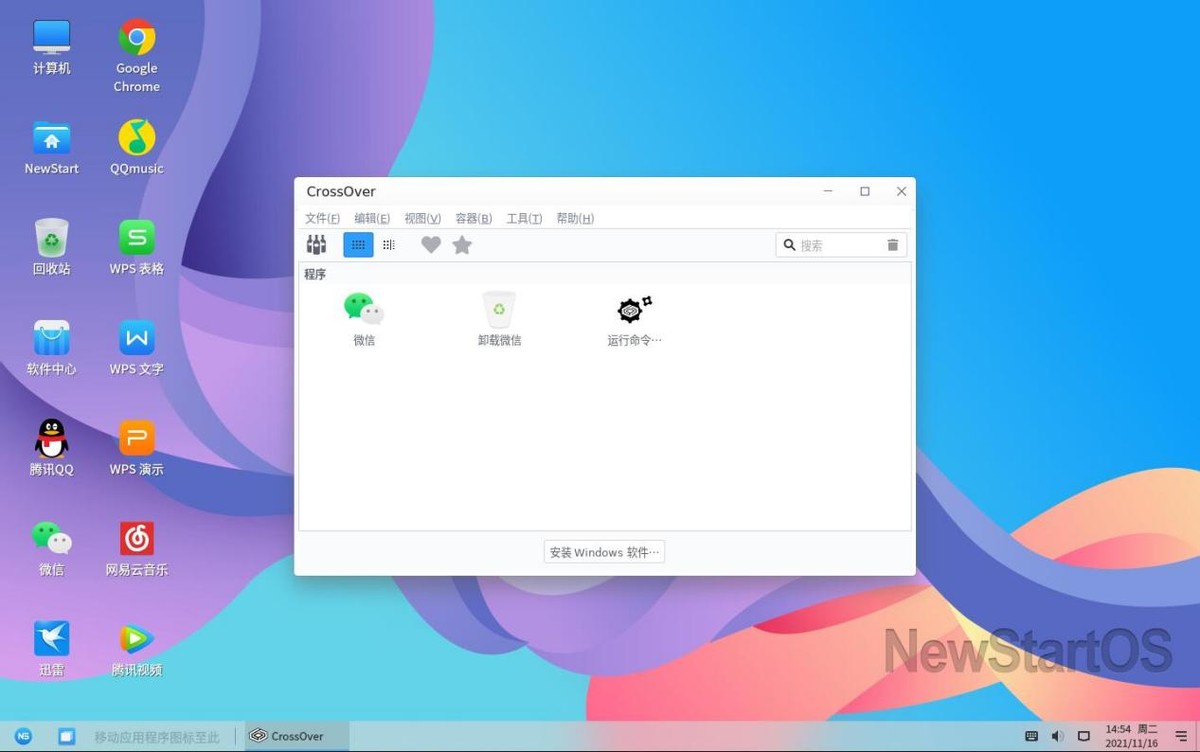This screenshot has width=1200, height=752.
Task: Open the 帮助 menu
Action: [x=574, y=217]
